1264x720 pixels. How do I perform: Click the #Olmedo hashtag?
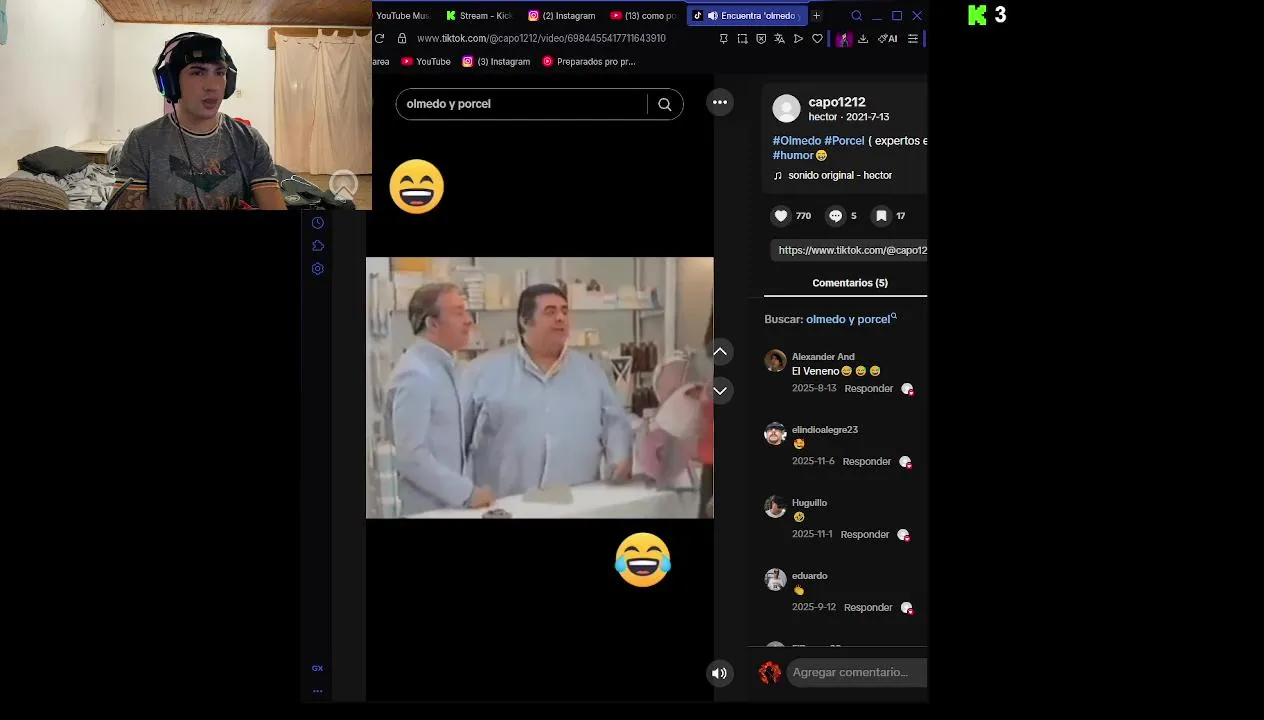[x=797, y=141]
